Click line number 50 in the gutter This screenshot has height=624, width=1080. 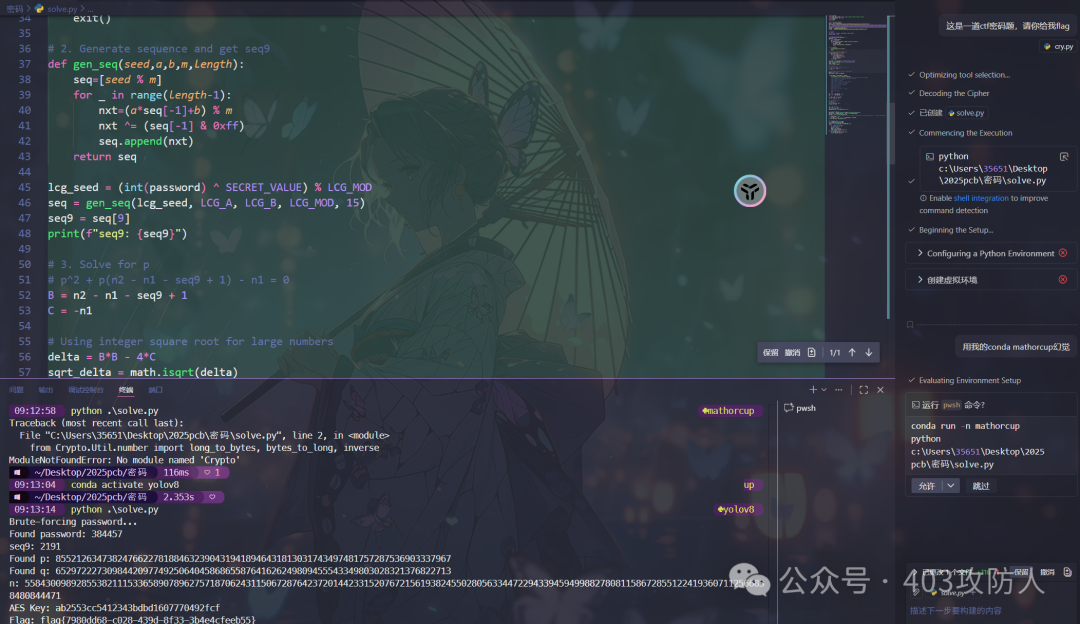[24, 264]
